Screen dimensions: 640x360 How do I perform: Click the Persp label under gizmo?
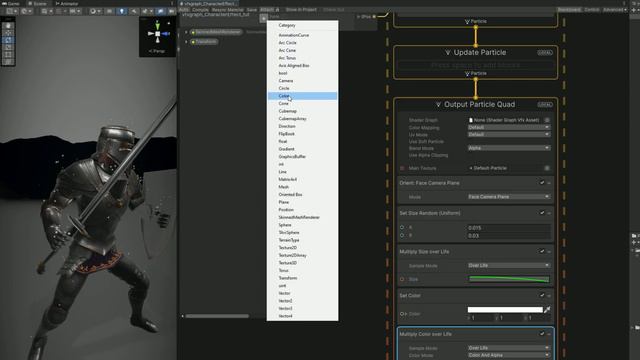(157, 51)
